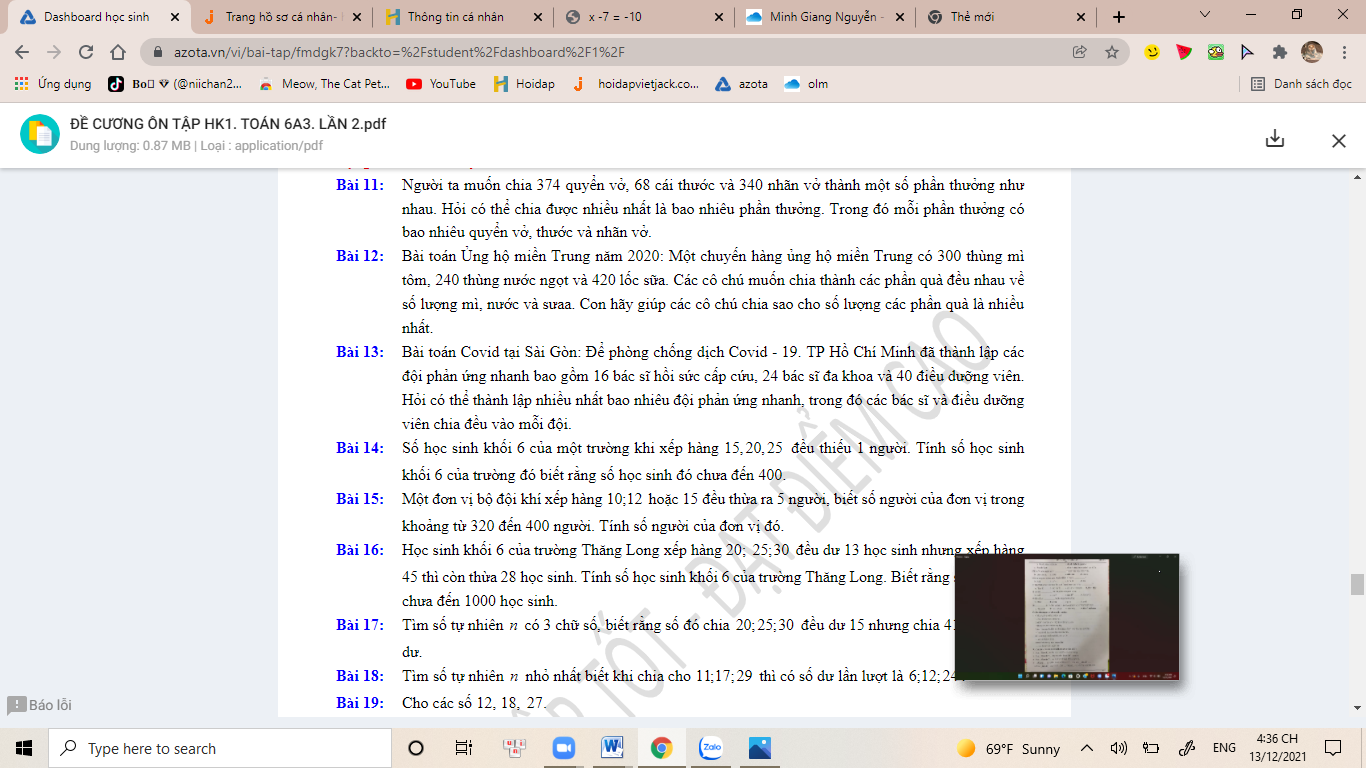This screenshot has height=768, width=1366.
Task: Click the text Bài 19:
Action: 360,703
